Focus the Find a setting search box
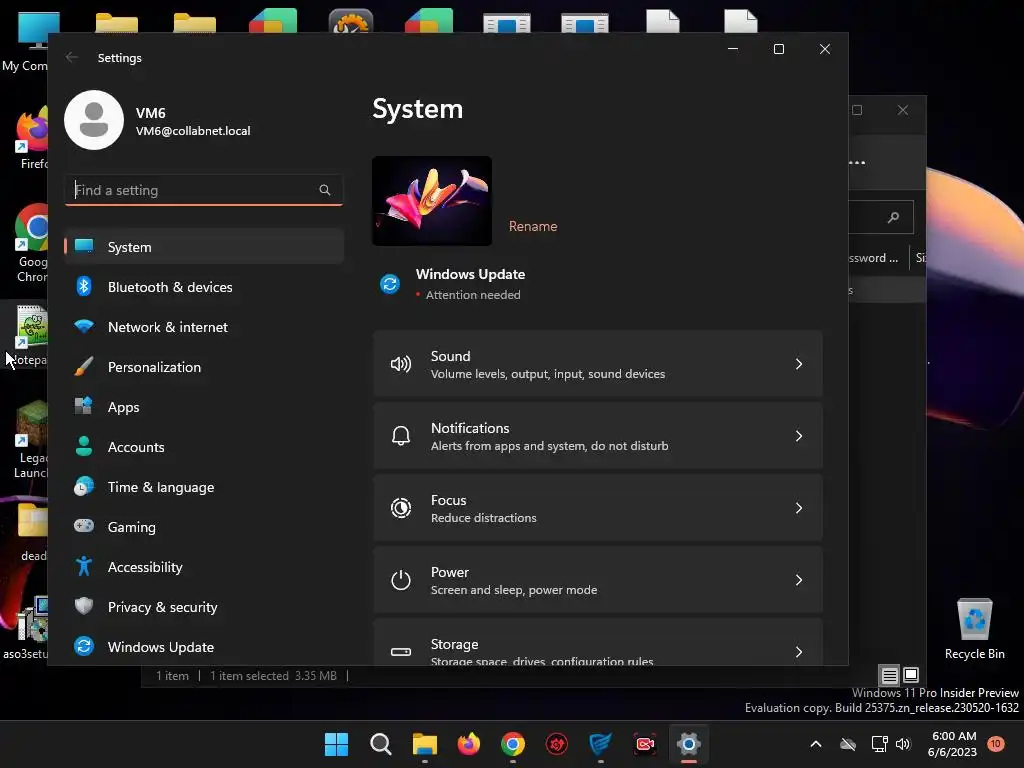This screenshot has width=1024, height=768. [x=204, y=190]
